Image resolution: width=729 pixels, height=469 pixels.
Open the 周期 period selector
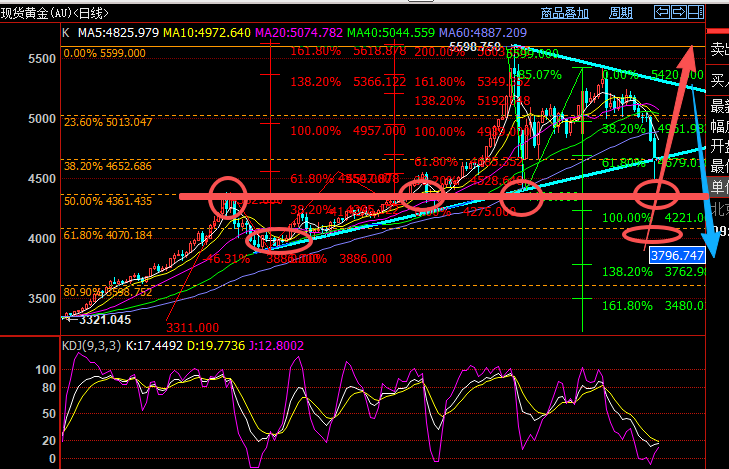621,13
